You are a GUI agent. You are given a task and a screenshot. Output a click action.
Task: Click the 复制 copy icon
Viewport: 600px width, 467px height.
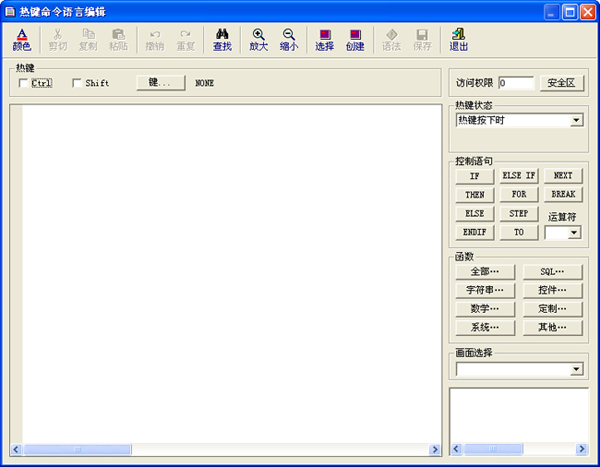point(88,40)
